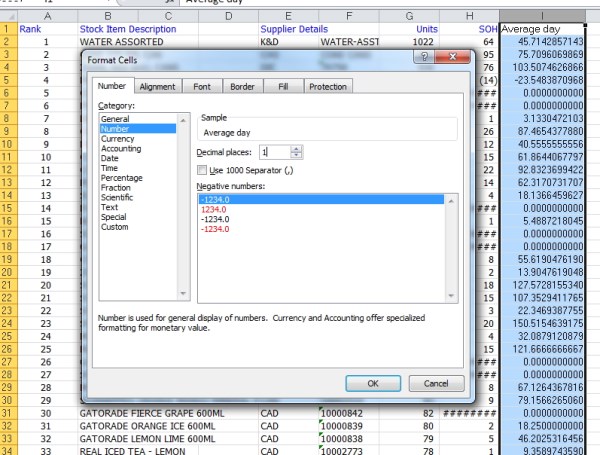Select Accounting category
This screenshot has height=455, width=600.
pyautogui.click(x=138, y=148)
